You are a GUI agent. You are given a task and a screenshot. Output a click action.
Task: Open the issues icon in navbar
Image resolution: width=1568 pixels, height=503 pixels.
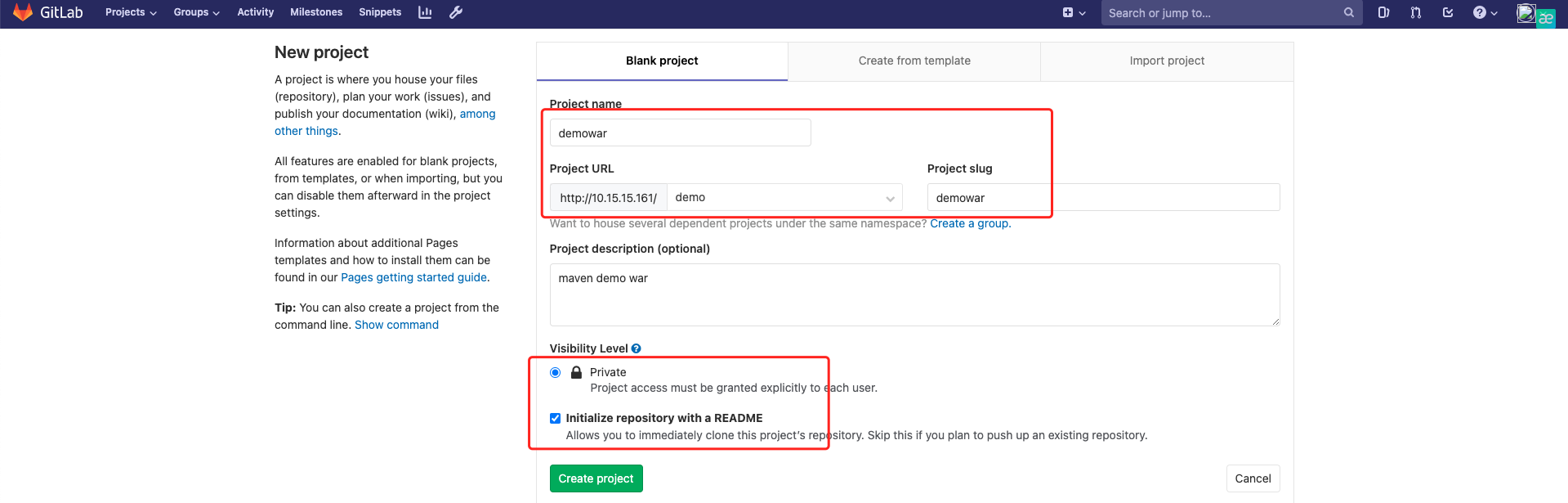(x=1383, y=12)
